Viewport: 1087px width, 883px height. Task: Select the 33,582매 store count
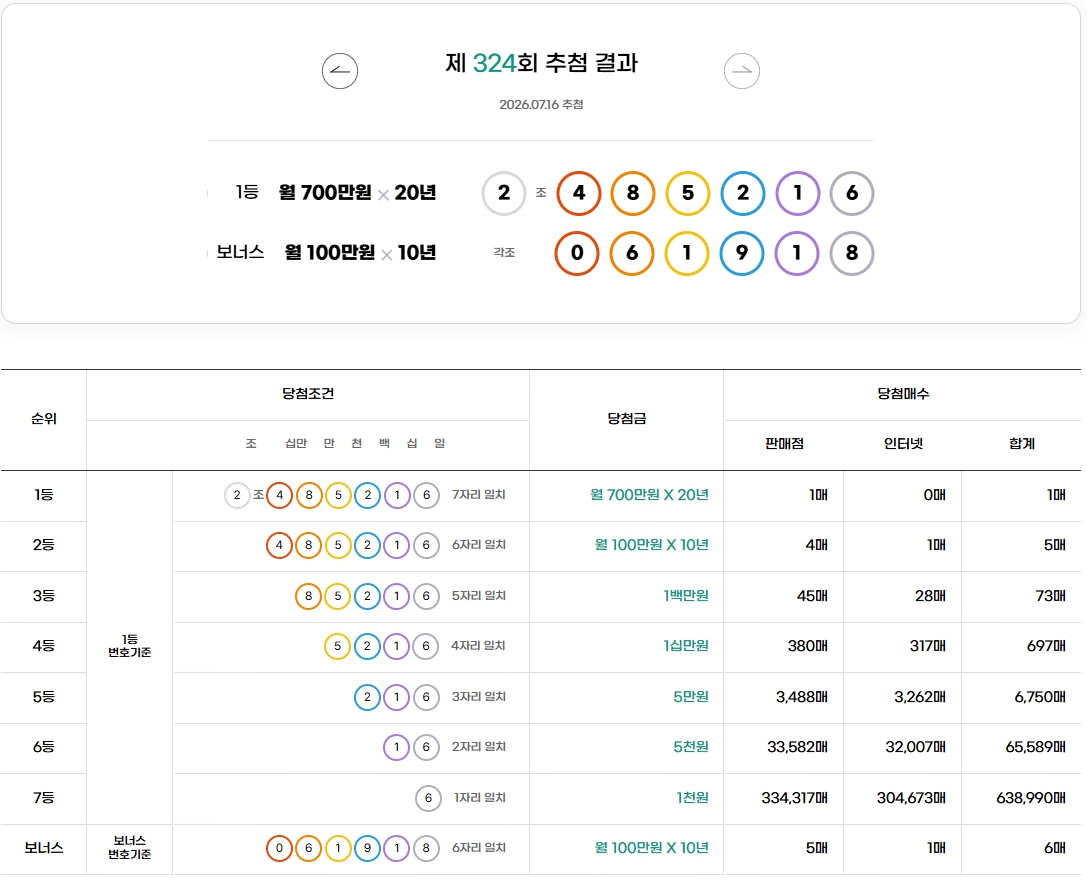[x=797, y=747]
